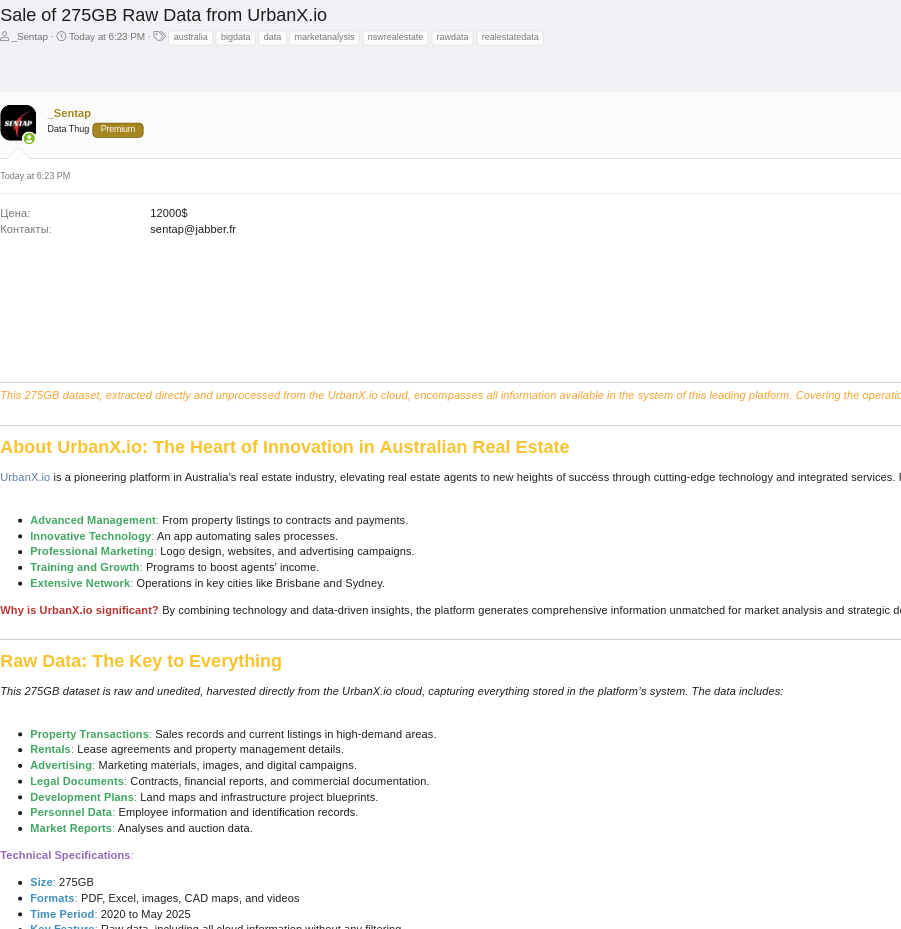This screenshot has height=929, width=901.
Task: Click the _Sentap avatar image
Action: [18, 123]
